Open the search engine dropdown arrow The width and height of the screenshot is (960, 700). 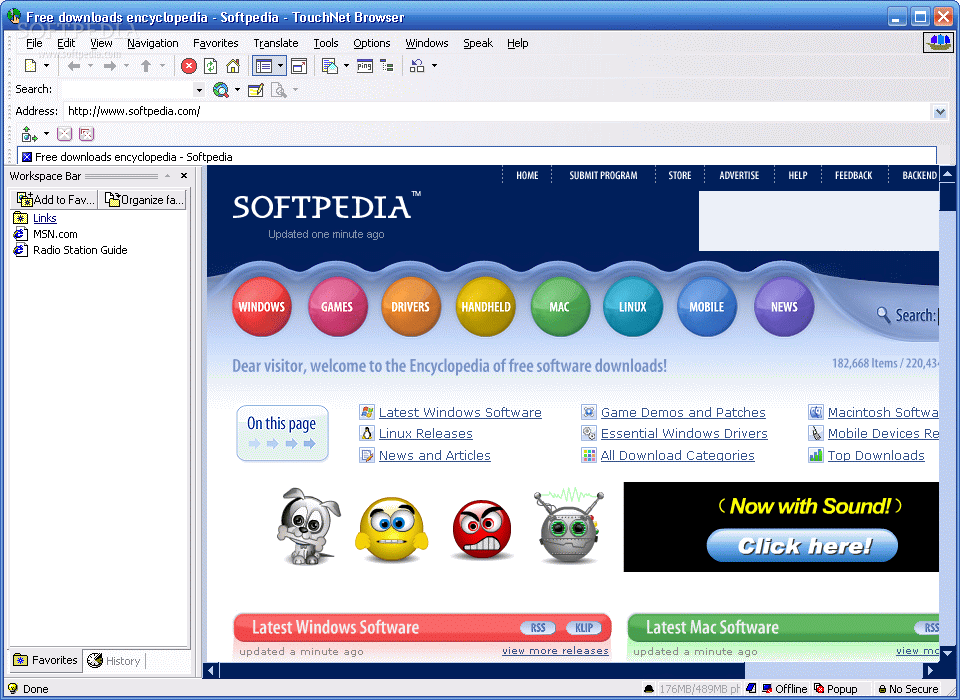(237, 90)
